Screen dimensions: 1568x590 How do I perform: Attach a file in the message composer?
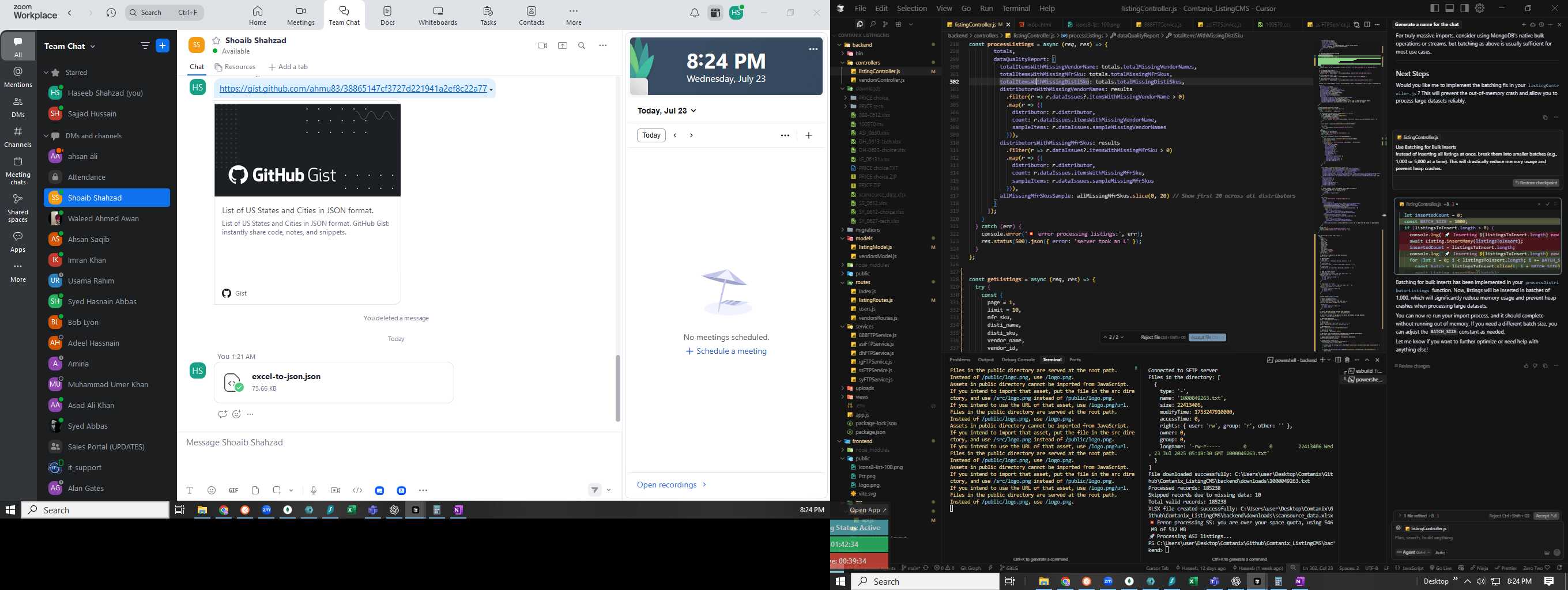coord(255,490)
